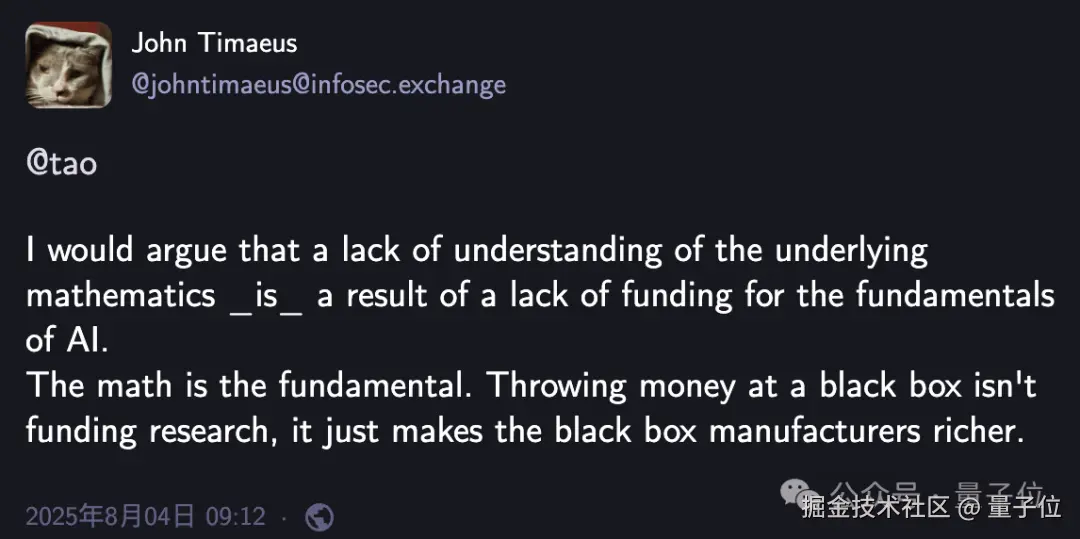Click the sentence 'The math is the fundamental'
The width and height of the screenshot is (1080, 539).
pos(256,385)
